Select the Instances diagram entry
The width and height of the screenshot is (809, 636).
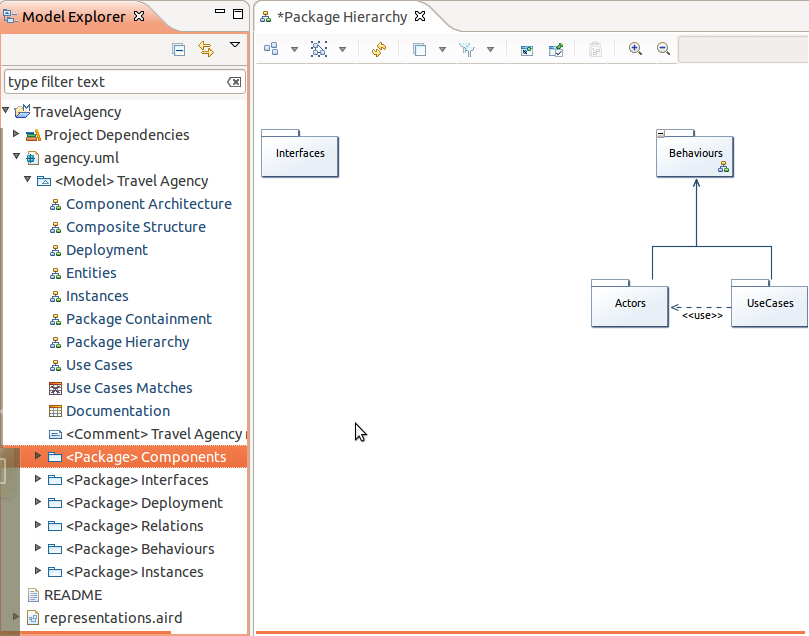pos(97,296)
